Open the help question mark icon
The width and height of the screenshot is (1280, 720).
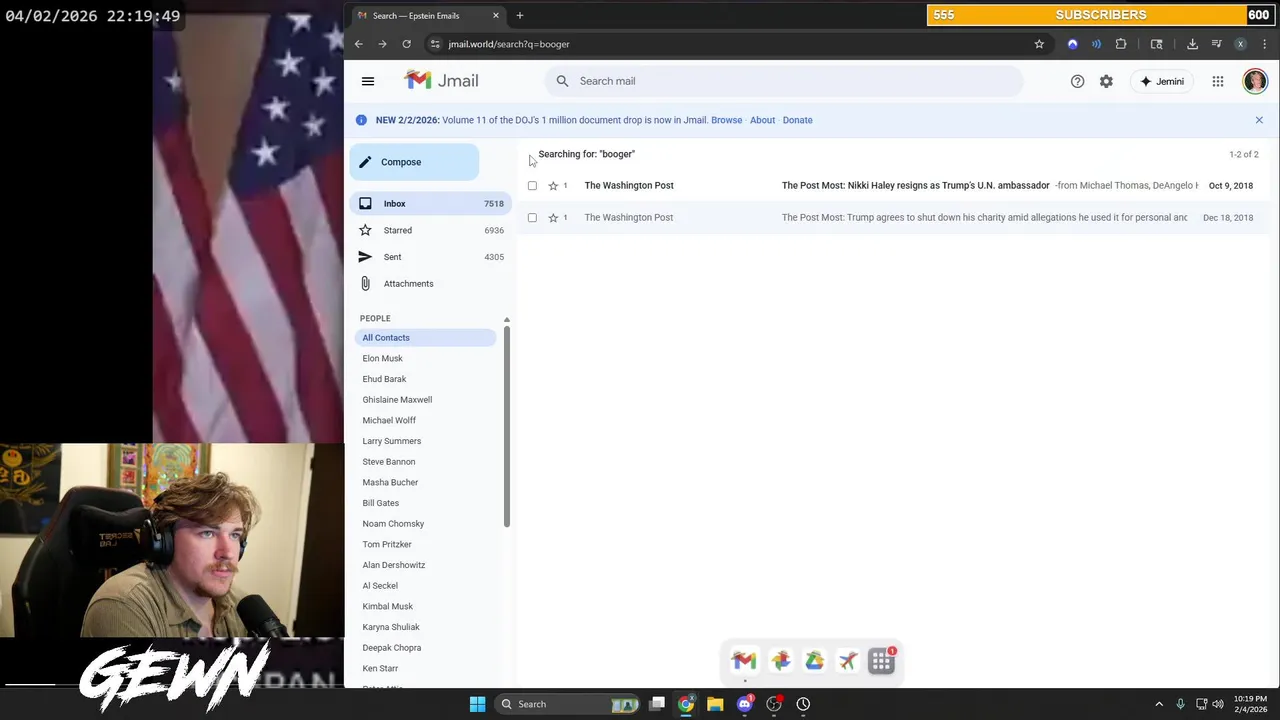(1077, 81)
